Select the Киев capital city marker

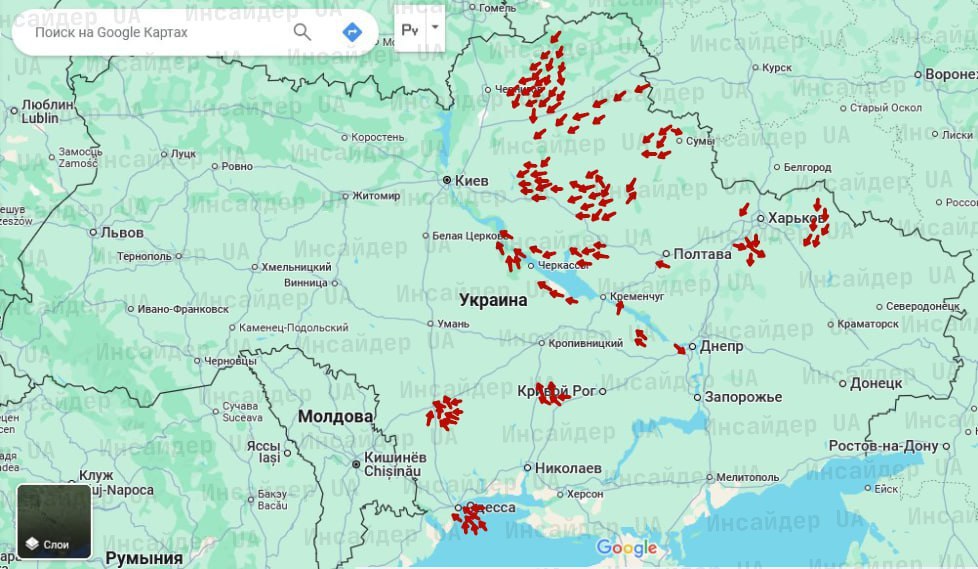click(448, 180)
